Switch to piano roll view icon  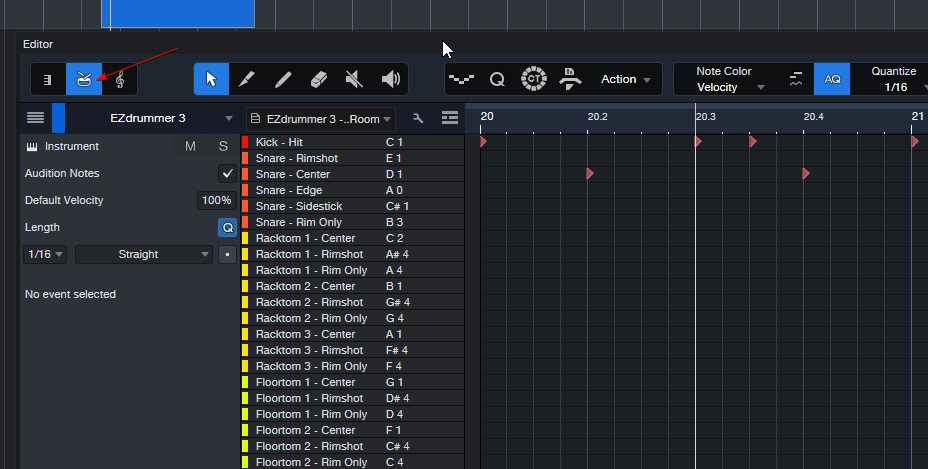[47, 79]
